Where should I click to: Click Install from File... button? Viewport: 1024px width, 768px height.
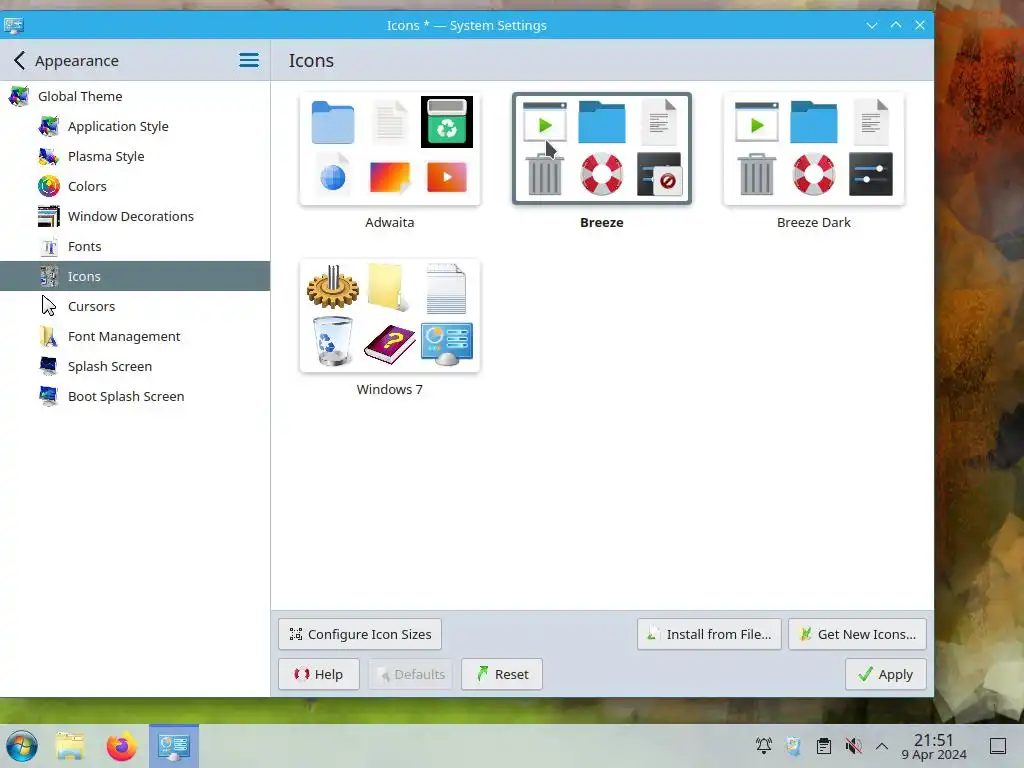709,634
